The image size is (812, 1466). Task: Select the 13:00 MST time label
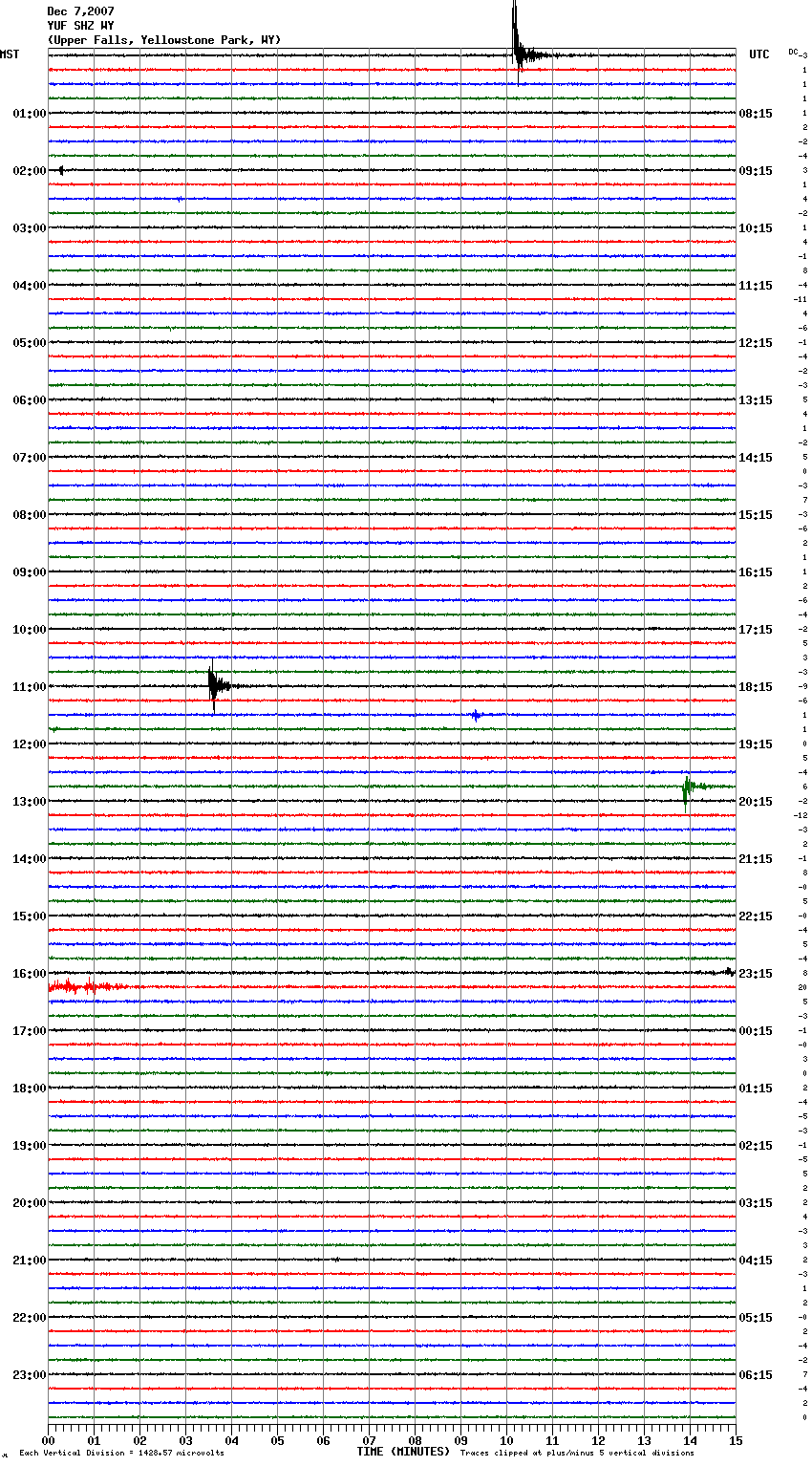pos(30,802)
